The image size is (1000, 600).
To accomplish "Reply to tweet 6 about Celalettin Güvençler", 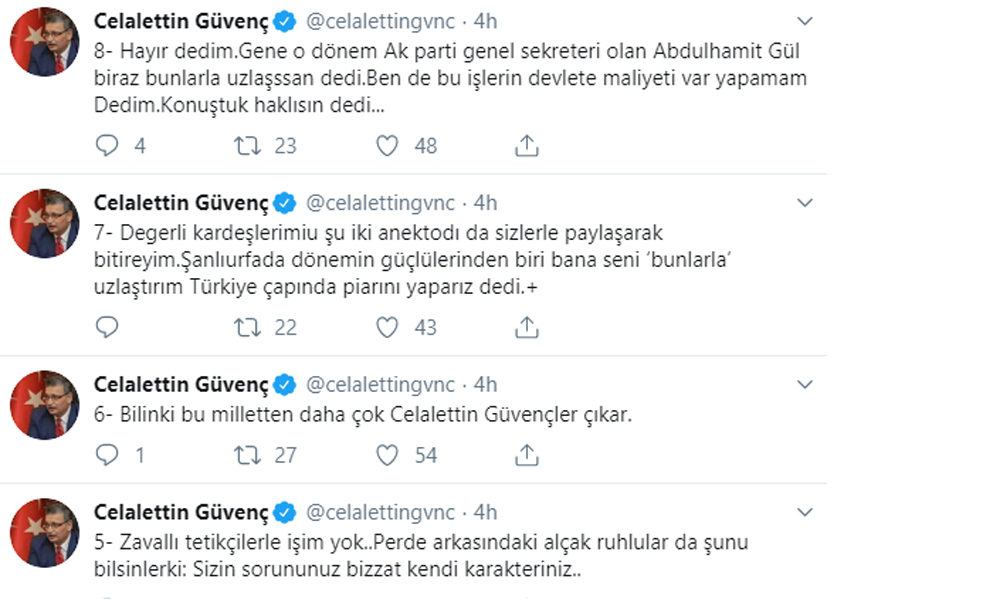I will (107, 455).
